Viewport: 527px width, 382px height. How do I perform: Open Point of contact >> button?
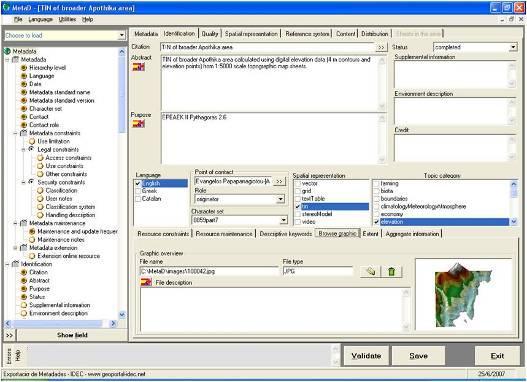tap(279, 181)
